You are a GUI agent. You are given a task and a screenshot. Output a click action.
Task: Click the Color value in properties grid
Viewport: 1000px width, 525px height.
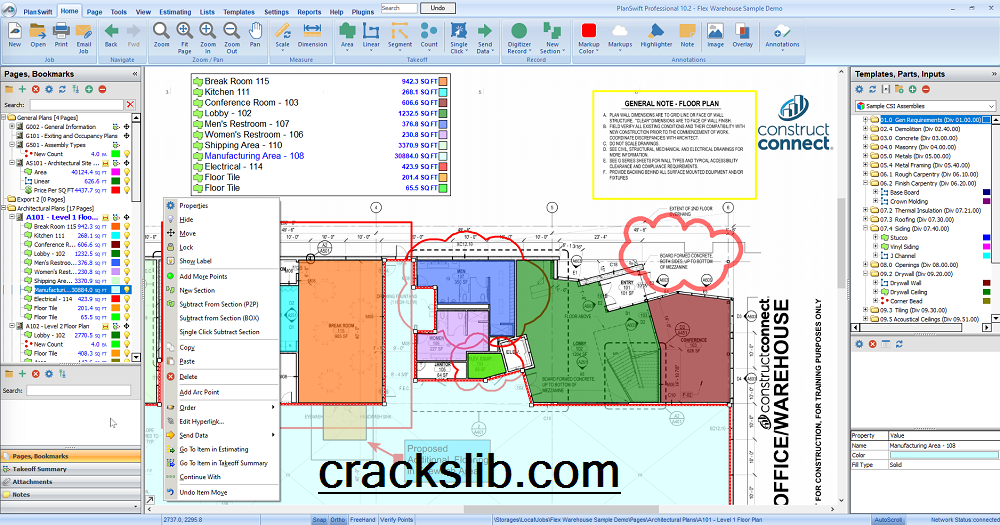pos(944,455)
